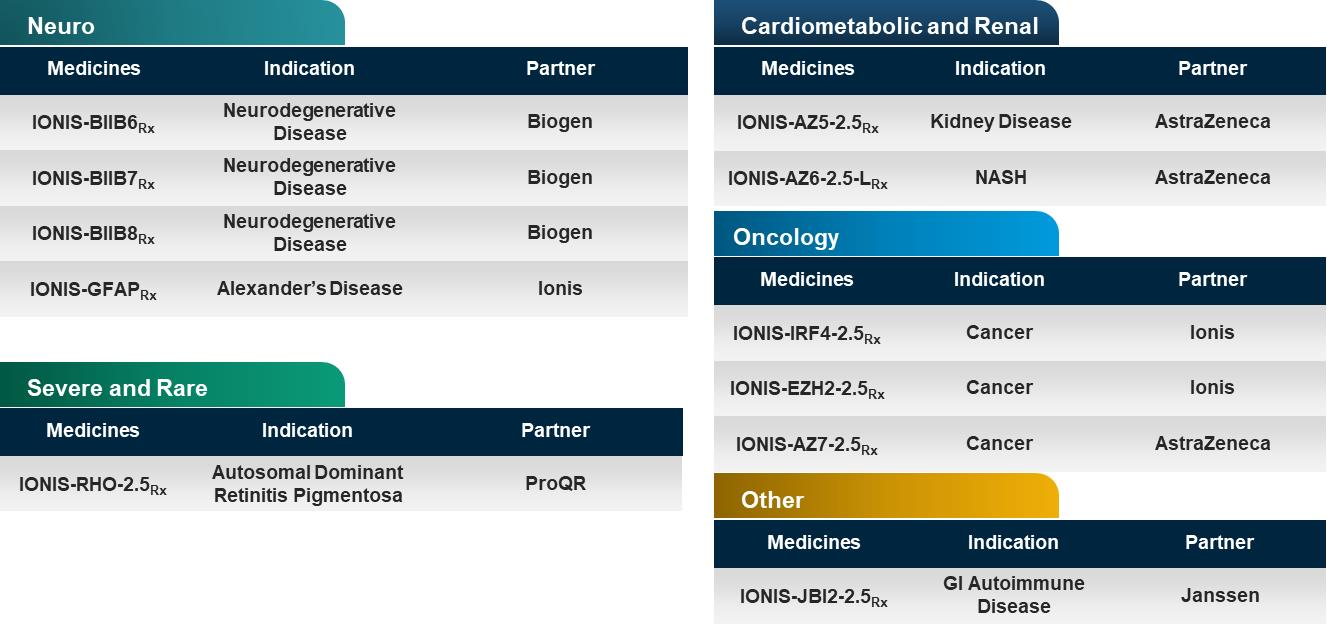Image resolution: width=1327 pixels, height=630 pixels.
Task: Click the Kidney Disease indication
Action: click(1000, 122)
